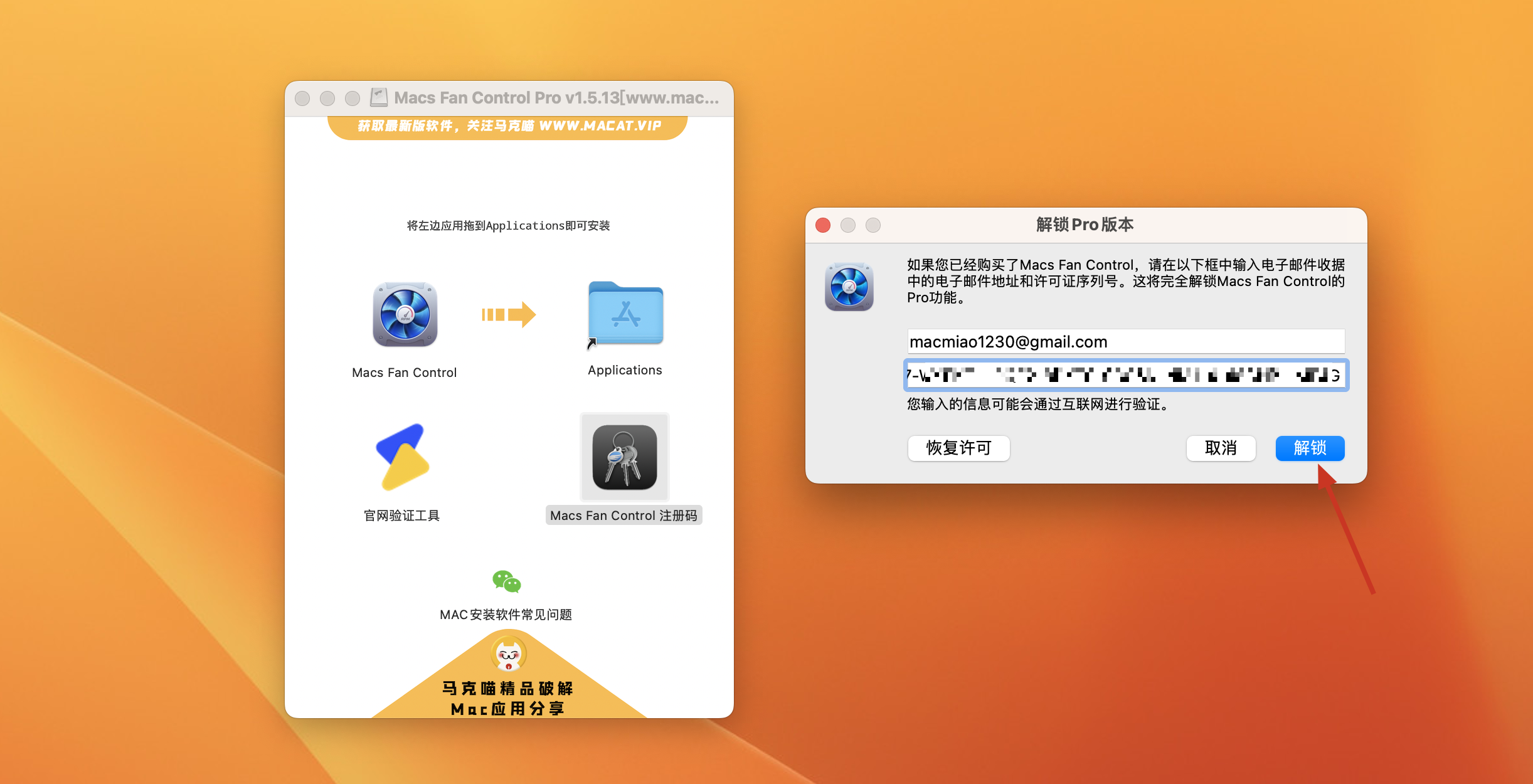Viewport: 1533px width, 784px height.
Task: Click the MACAT.VIP orange banner
Action: point(507,126)
